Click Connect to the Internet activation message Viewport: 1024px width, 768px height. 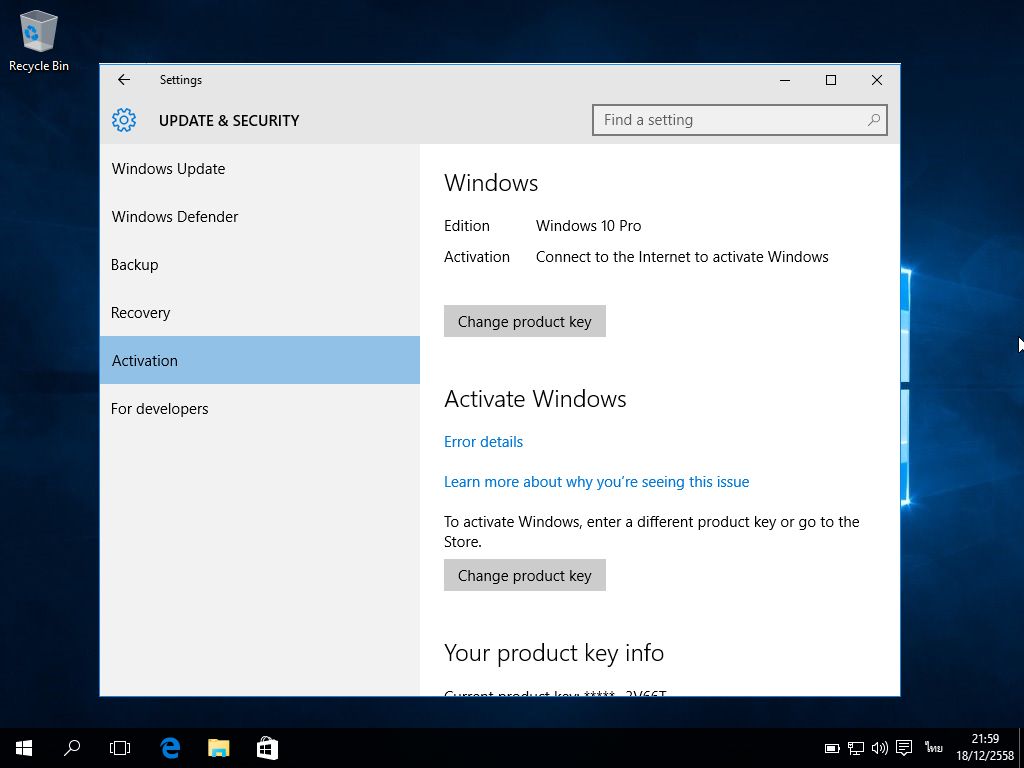[x=682, y=257]
